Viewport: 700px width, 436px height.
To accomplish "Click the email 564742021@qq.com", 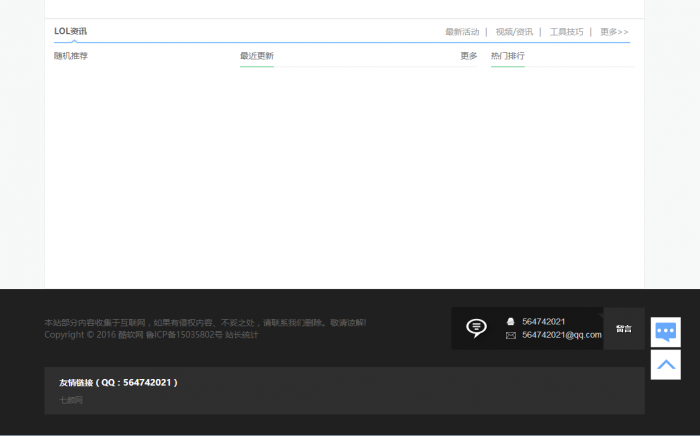I will [562, 335].
